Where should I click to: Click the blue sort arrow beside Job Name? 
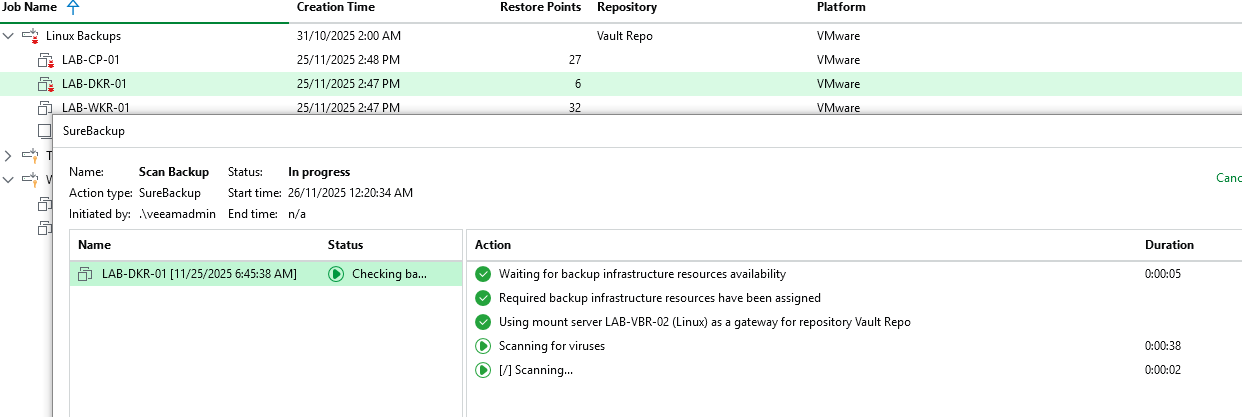70,8
